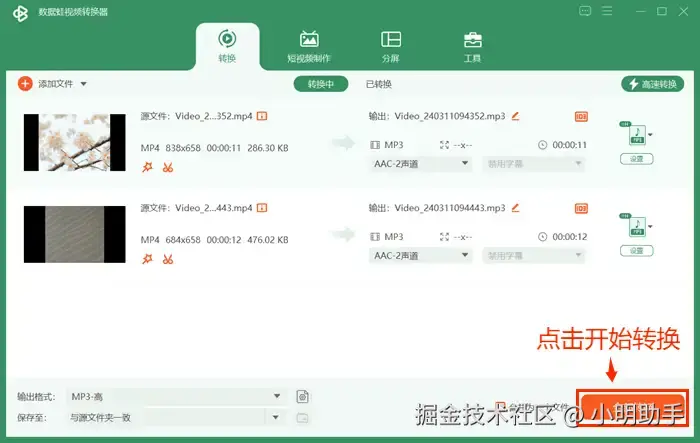Screen dimensions: 700x443
Task: Click the settings icon next to output format
Action: (302, 397)
